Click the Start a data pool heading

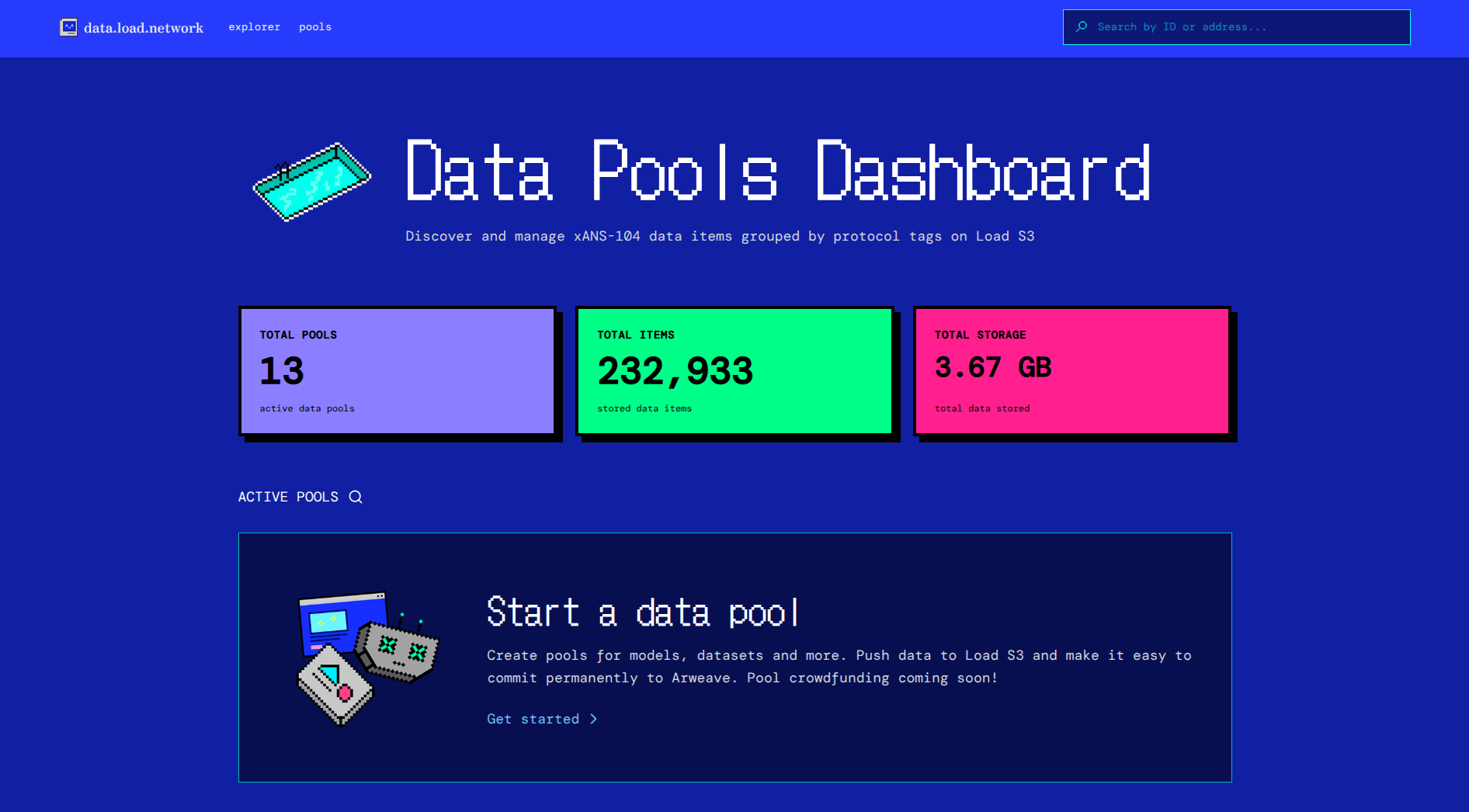pyautogui.click(x=642, y=612)
